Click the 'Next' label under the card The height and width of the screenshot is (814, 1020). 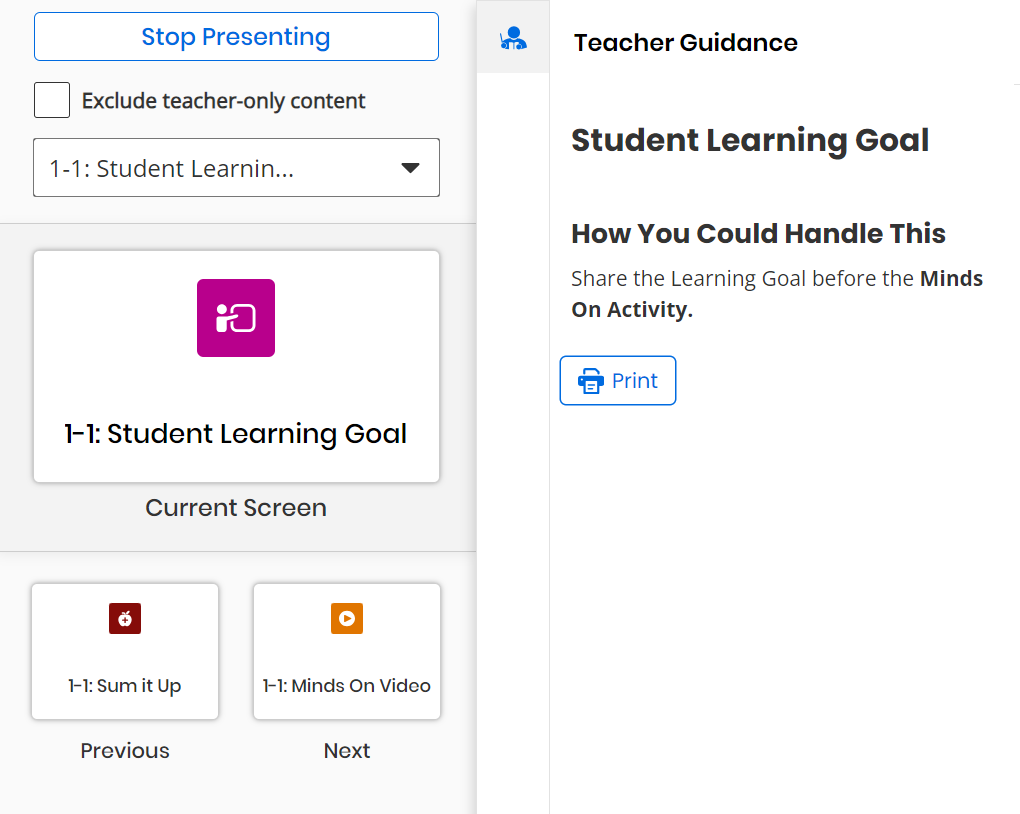coord(347,751)
